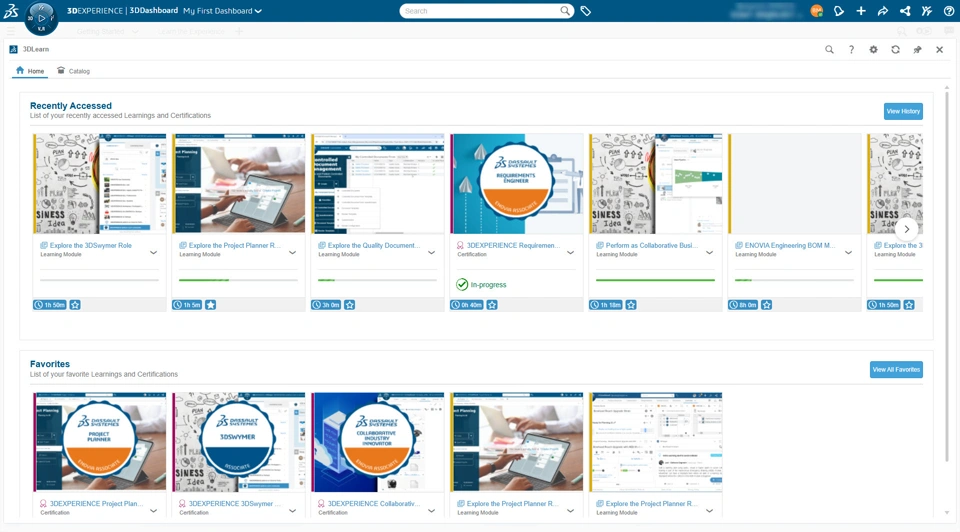
Task: Open the user profile avatar
Action: click(816, 11)
